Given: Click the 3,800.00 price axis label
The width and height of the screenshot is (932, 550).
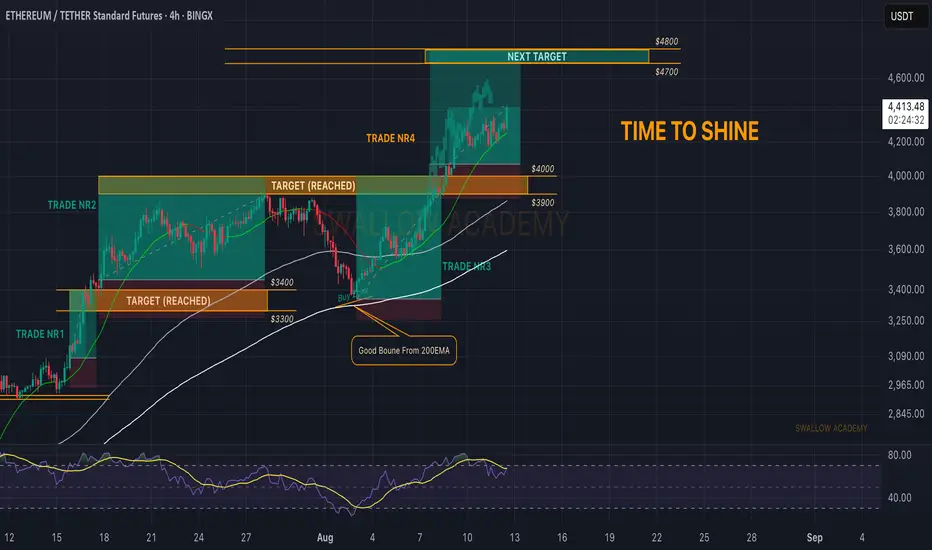Looking at the screenshot, I should click(906, 212).
